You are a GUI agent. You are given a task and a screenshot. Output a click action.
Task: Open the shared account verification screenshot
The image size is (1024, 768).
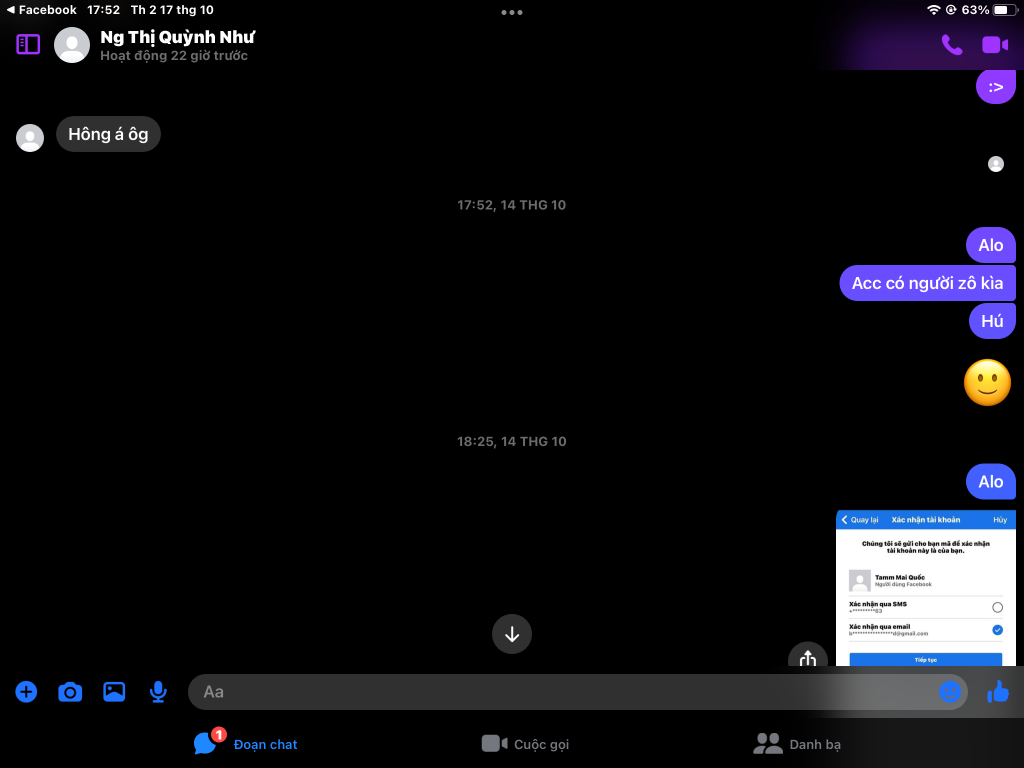pyautogui.click(x=925, y=590)
